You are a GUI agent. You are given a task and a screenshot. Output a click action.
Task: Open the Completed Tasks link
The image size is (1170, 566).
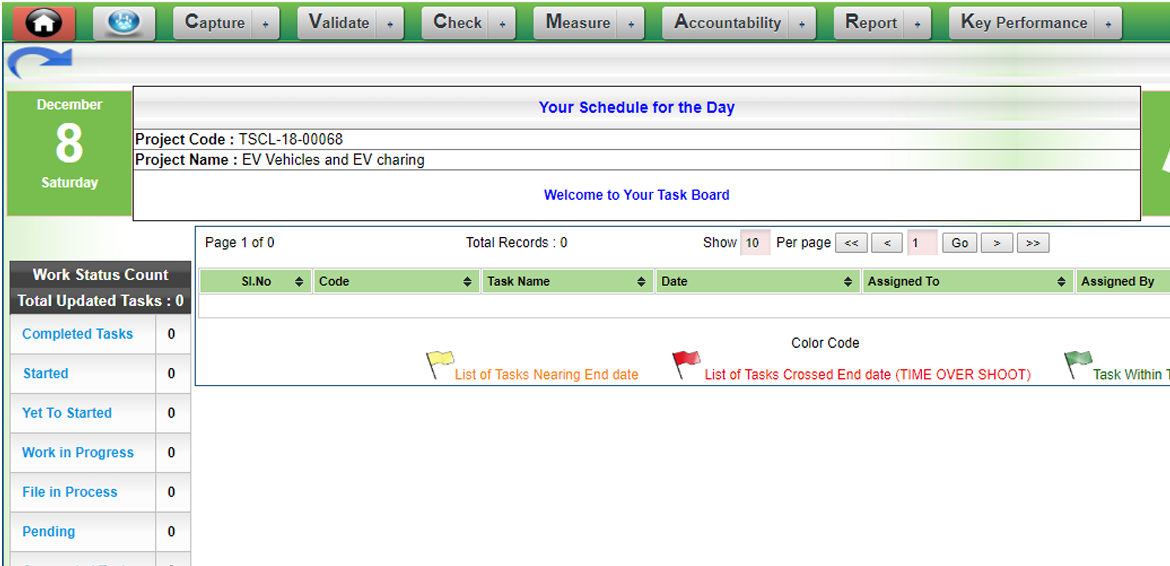click(x=77, y=334)
